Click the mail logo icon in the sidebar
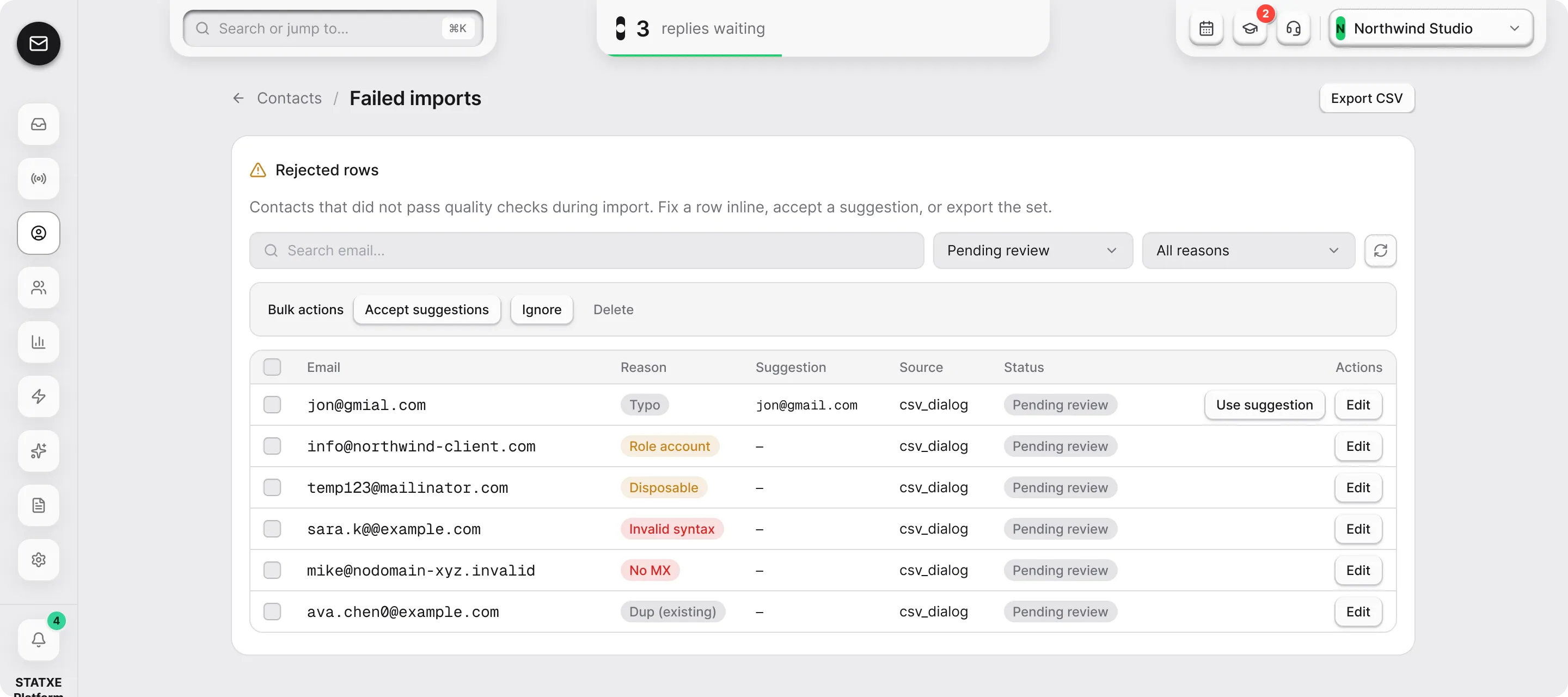1568x697 pixels. tap(38, 43)
